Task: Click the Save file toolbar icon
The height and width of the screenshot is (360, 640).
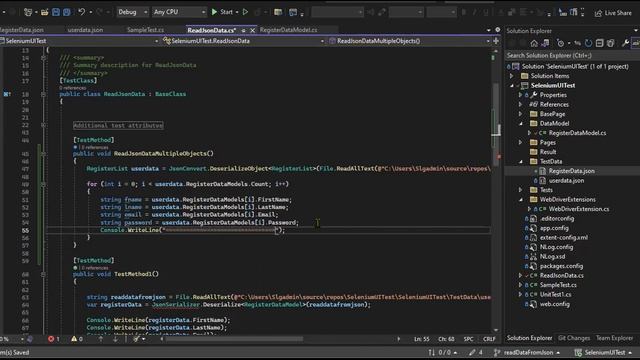Action: [56, 12]
